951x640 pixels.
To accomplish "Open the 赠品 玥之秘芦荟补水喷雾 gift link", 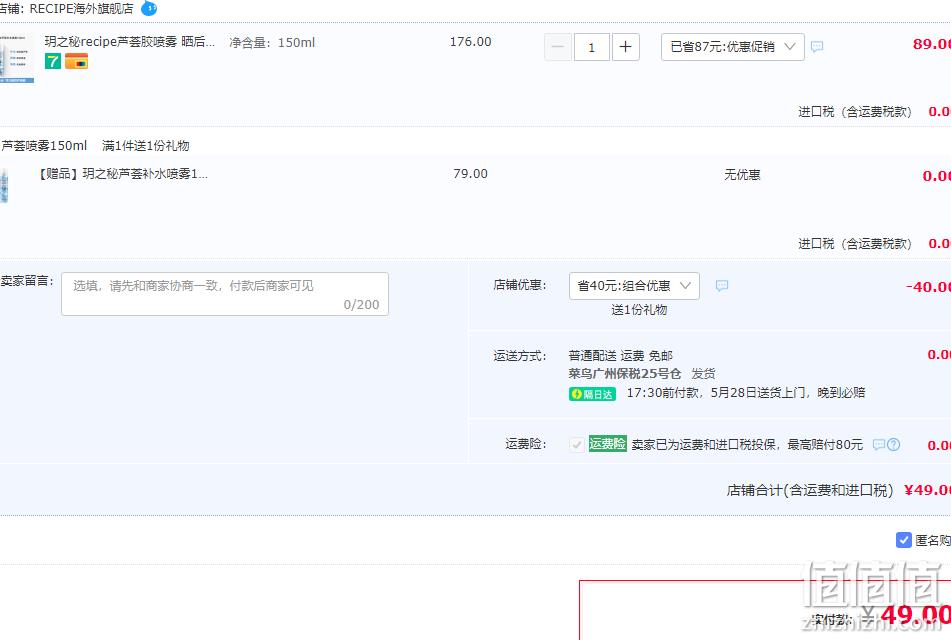I will [123, 174].
